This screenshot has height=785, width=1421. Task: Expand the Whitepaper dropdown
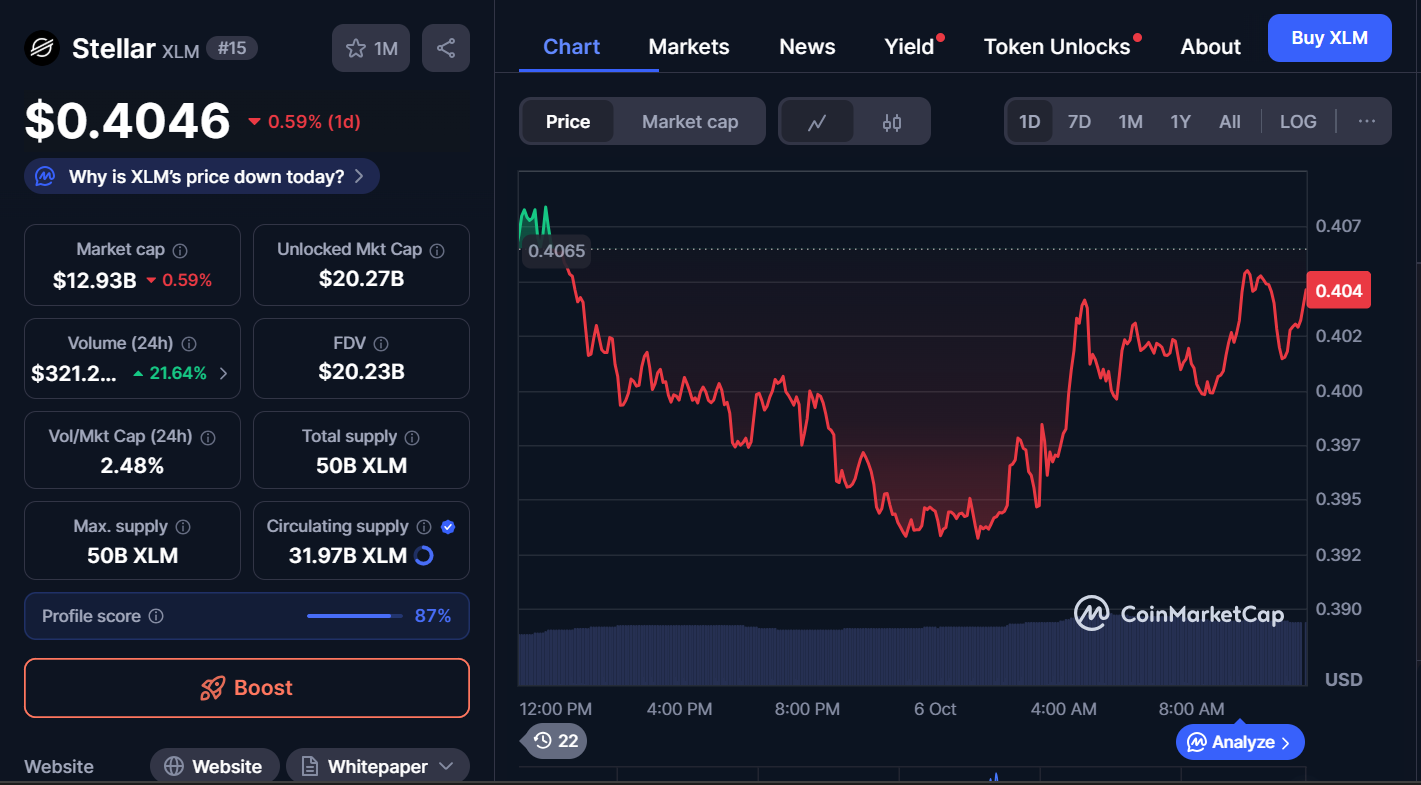[x=446, y=767]
